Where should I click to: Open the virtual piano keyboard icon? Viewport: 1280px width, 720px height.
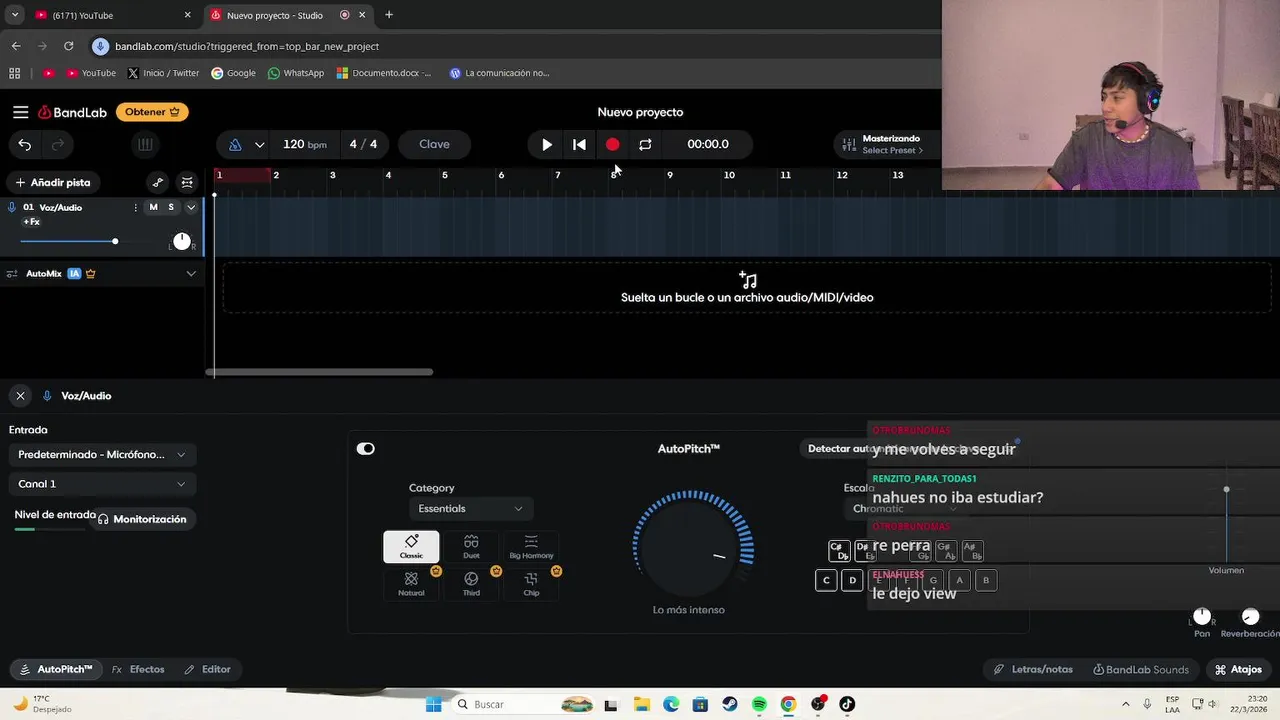pos(145,145)
